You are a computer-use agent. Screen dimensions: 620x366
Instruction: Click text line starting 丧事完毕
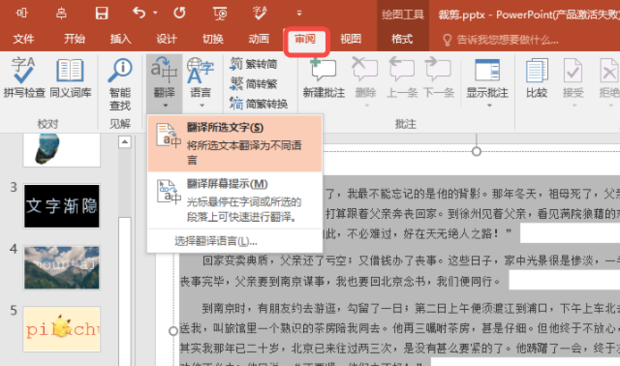[340, 281]
